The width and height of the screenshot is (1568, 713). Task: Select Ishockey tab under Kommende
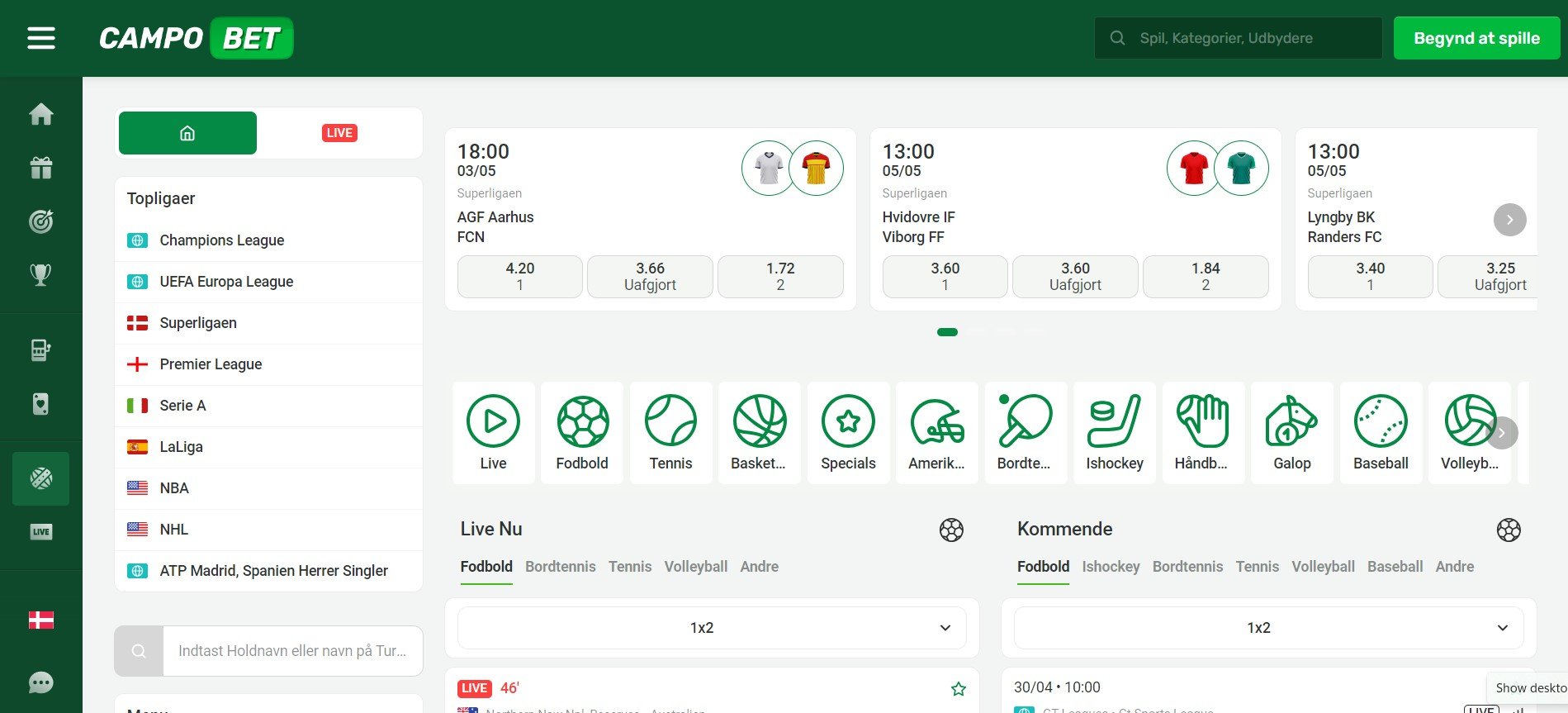coord(1111,567)
